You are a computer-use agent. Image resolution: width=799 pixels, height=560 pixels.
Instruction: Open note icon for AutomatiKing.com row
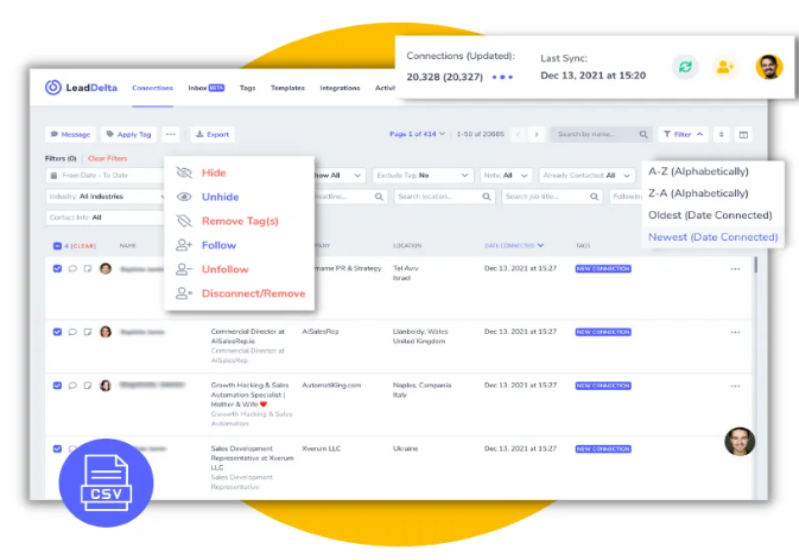(x=88, y=386)
